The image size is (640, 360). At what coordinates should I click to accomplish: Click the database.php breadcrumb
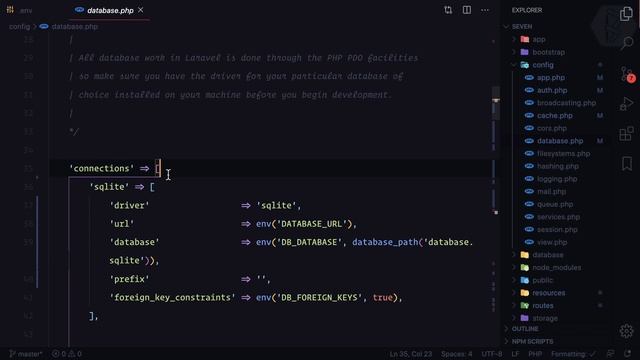[69, 27]
